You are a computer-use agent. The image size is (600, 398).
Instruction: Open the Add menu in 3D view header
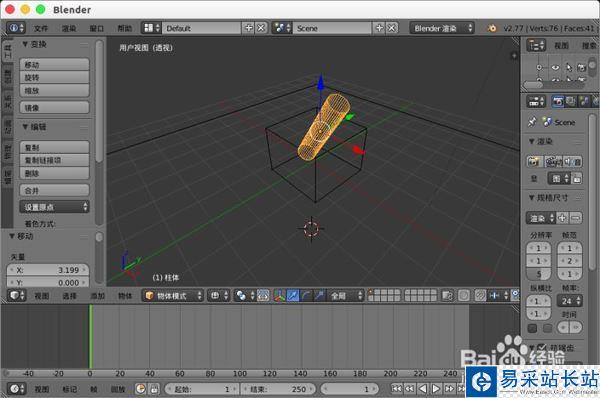click(x=97, y=295)
